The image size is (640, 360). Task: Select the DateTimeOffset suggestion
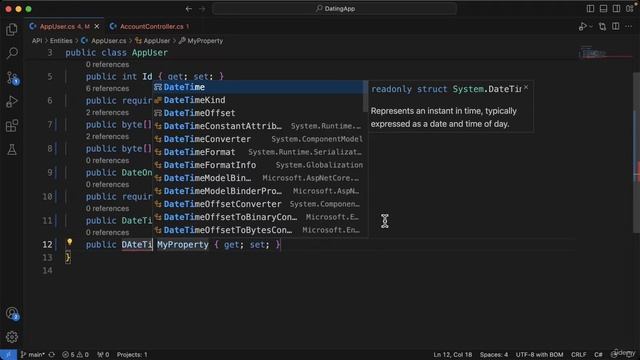click(x=258, y=113)
